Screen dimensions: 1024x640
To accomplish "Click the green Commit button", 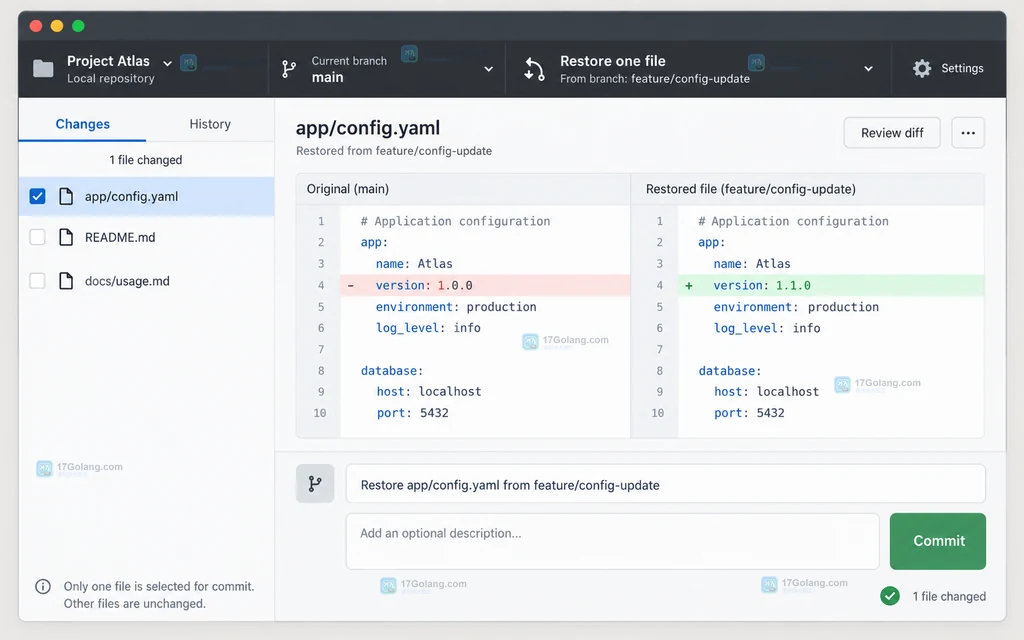I will (x=938, y=541).
